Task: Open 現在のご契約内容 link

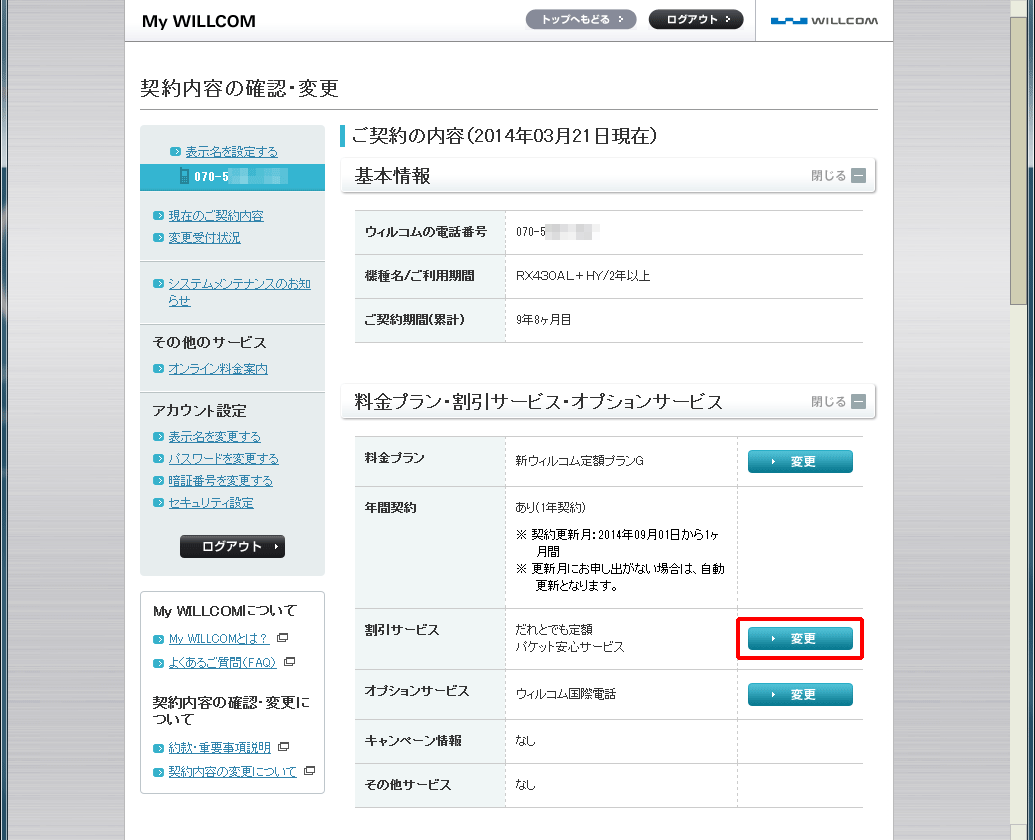Action: coord(216,216)
